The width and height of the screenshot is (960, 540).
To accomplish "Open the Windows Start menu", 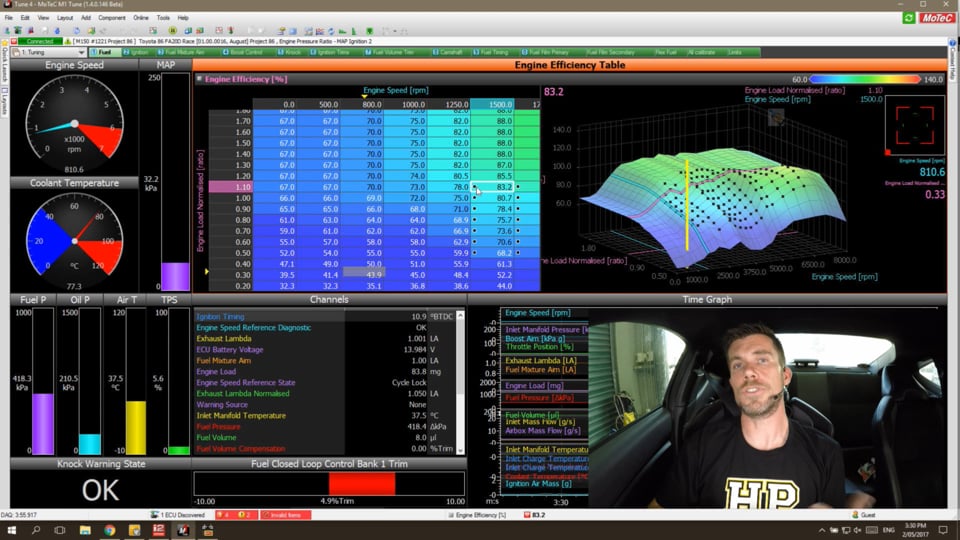I will 11,530.
